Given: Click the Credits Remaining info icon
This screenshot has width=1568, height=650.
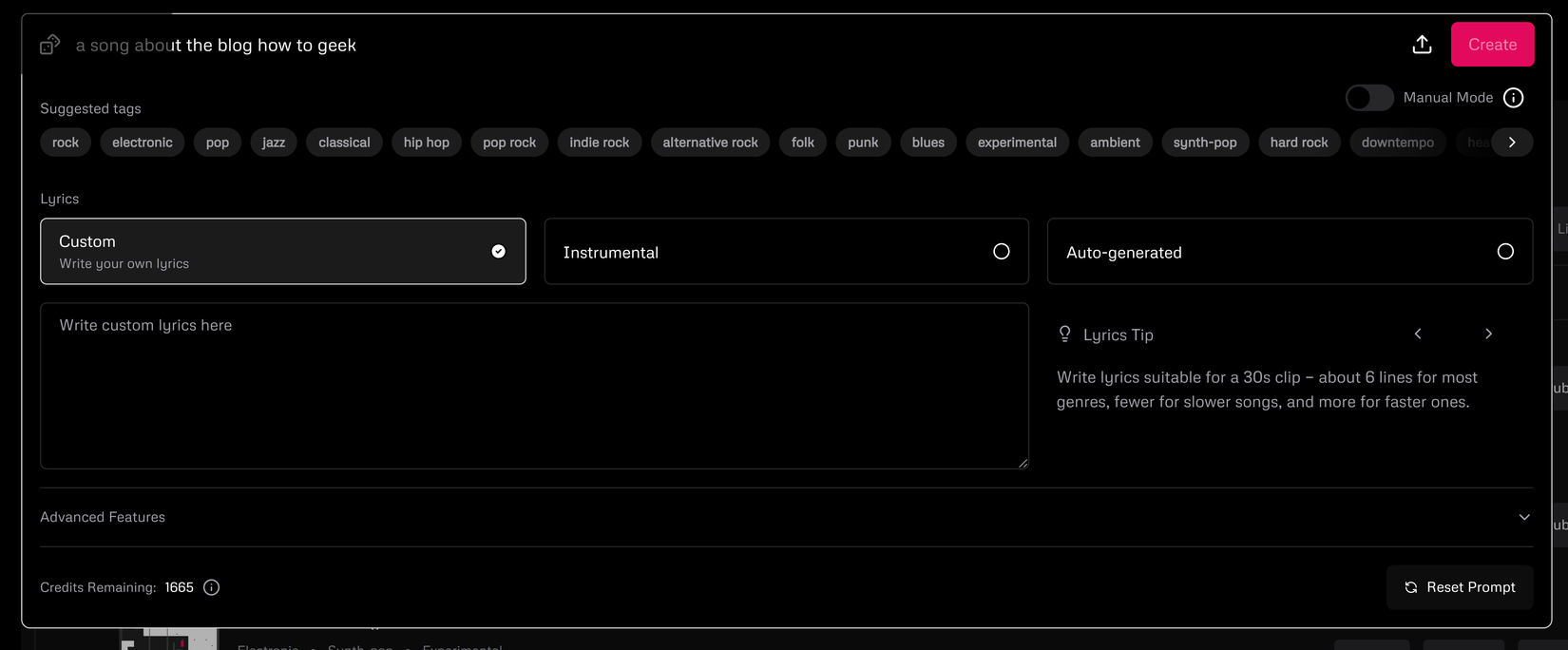Looking at the screenshot, I should [x=212, y=587].
